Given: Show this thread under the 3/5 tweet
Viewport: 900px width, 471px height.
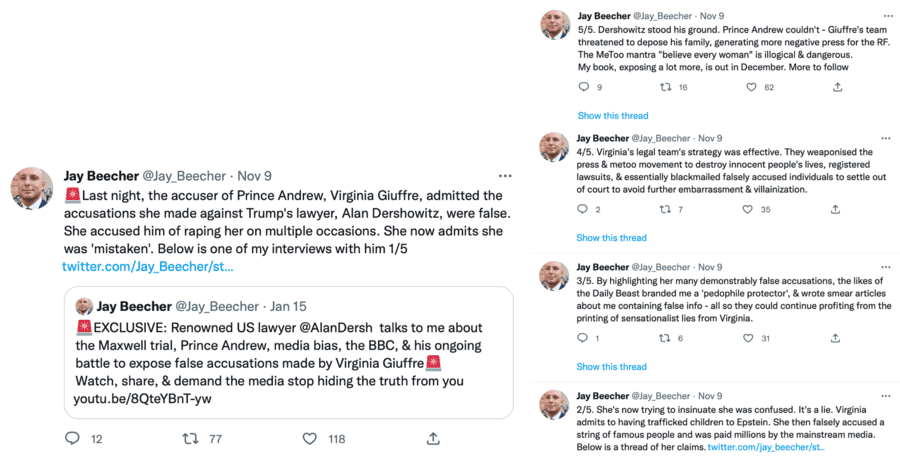Looking at the screenshot, I should 612,366.
